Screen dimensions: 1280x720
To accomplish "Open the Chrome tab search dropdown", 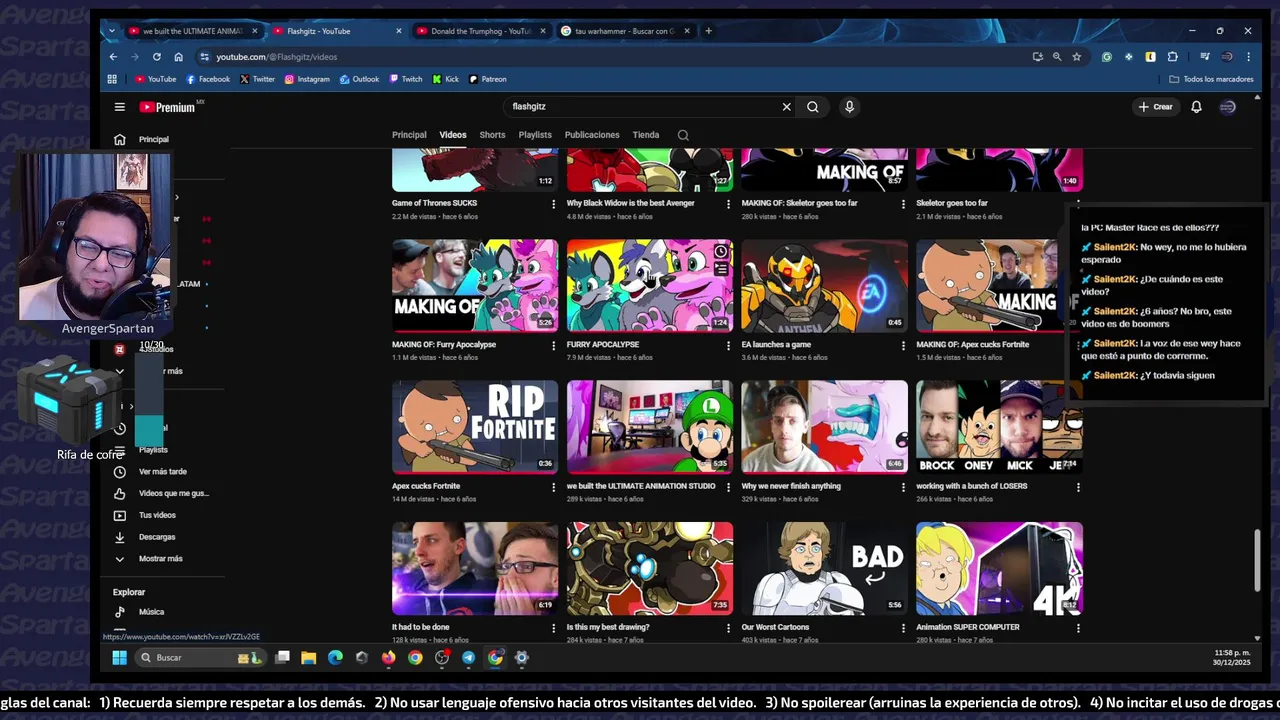I will point(112,31).
